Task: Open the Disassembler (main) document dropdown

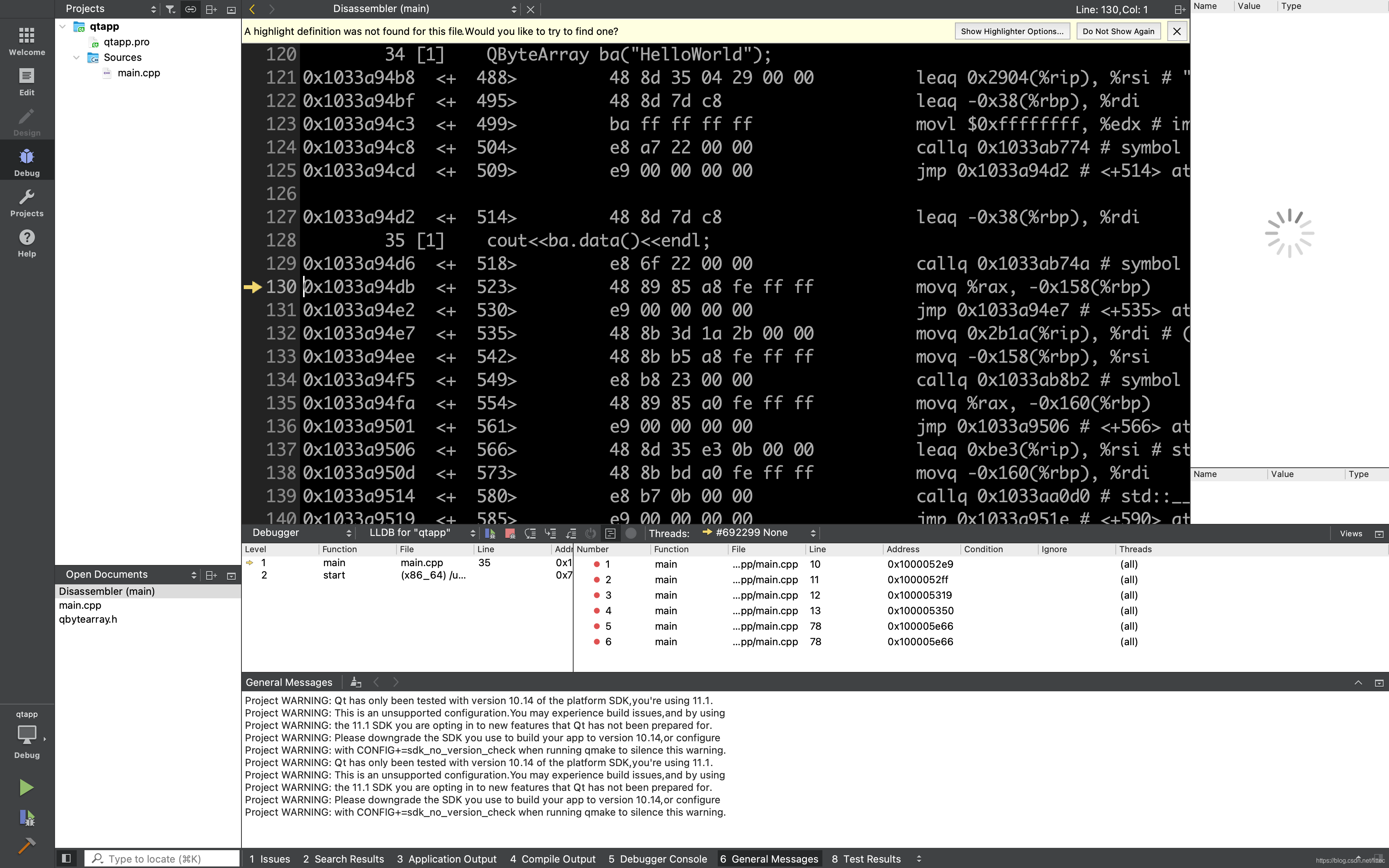Action: [425, 9]
